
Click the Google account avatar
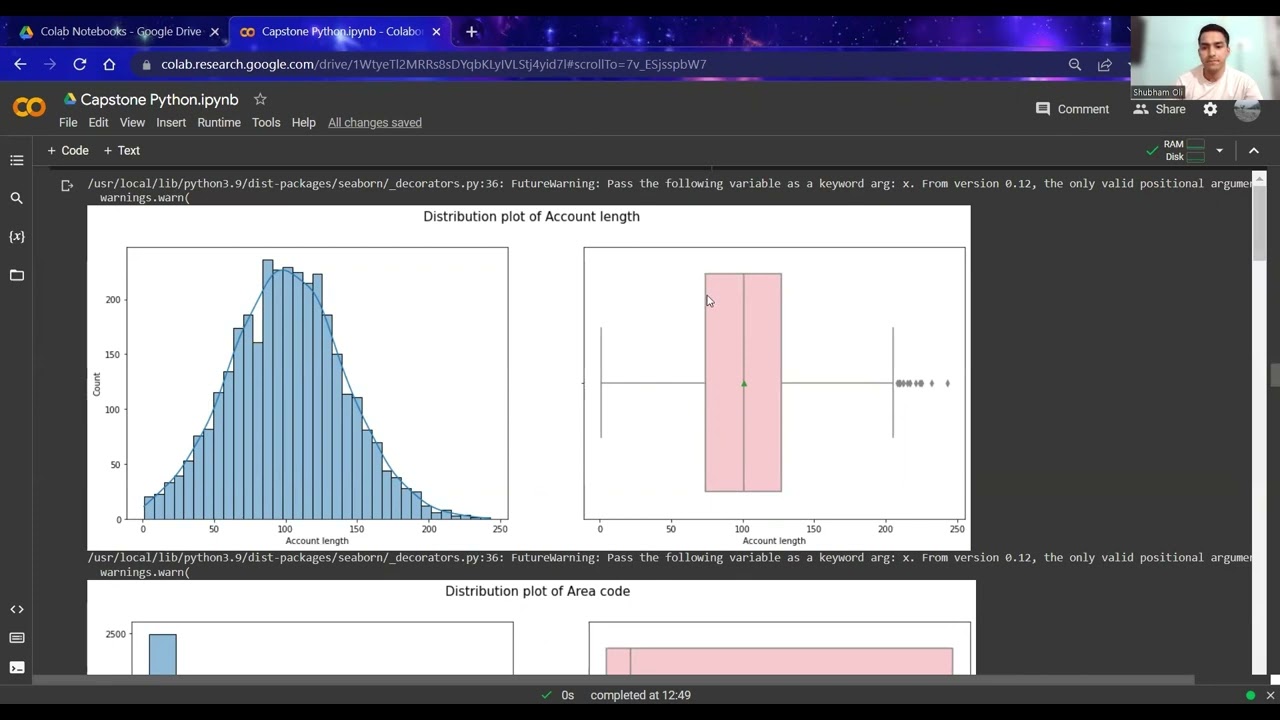pos(1247,109)
